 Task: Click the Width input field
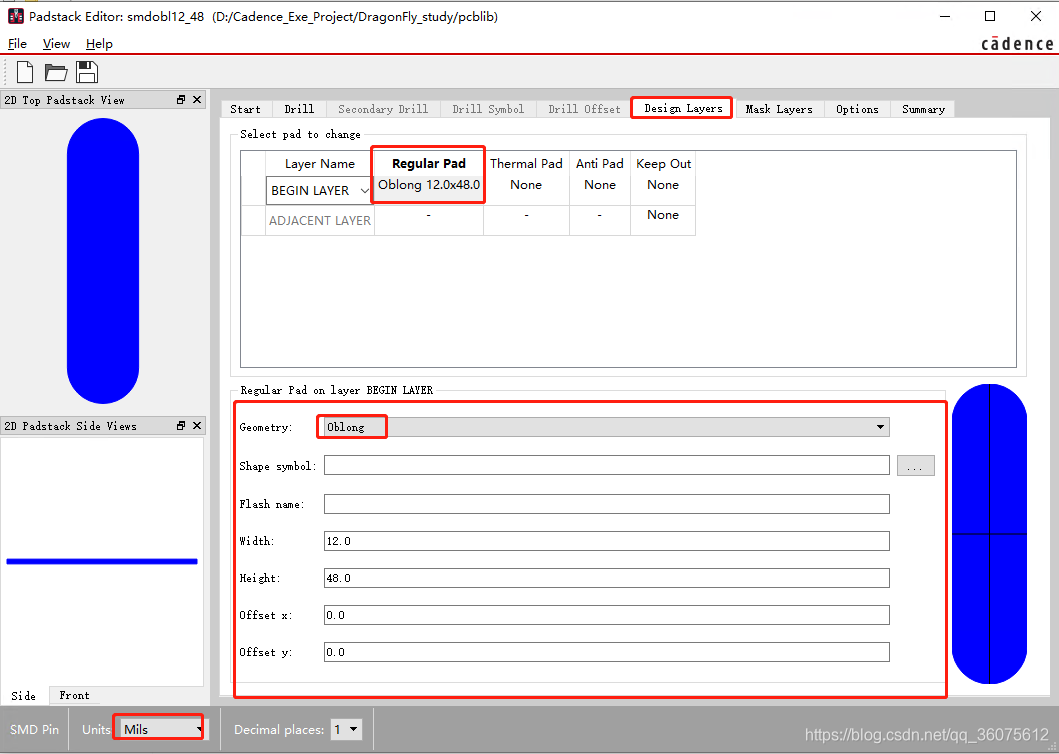click(x=606, y=541)
